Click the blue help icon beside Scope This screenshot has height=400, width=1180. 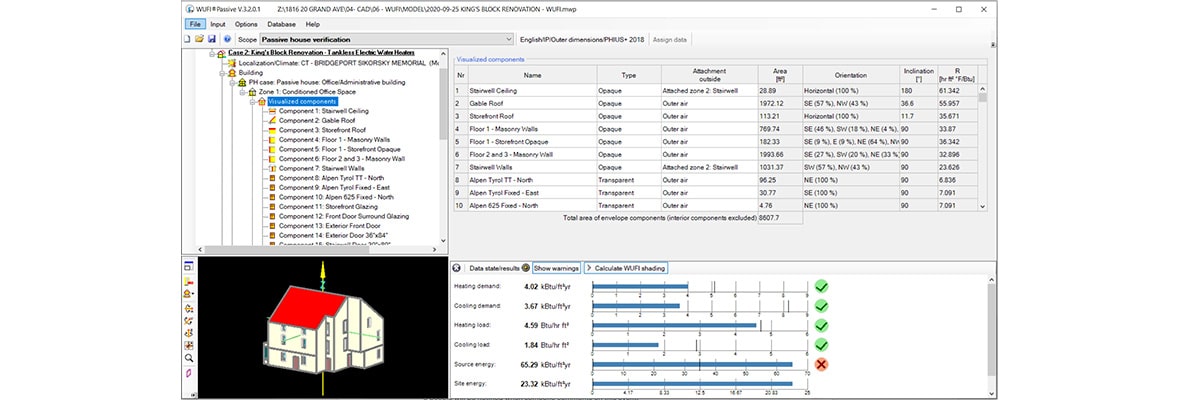point(227,39)
